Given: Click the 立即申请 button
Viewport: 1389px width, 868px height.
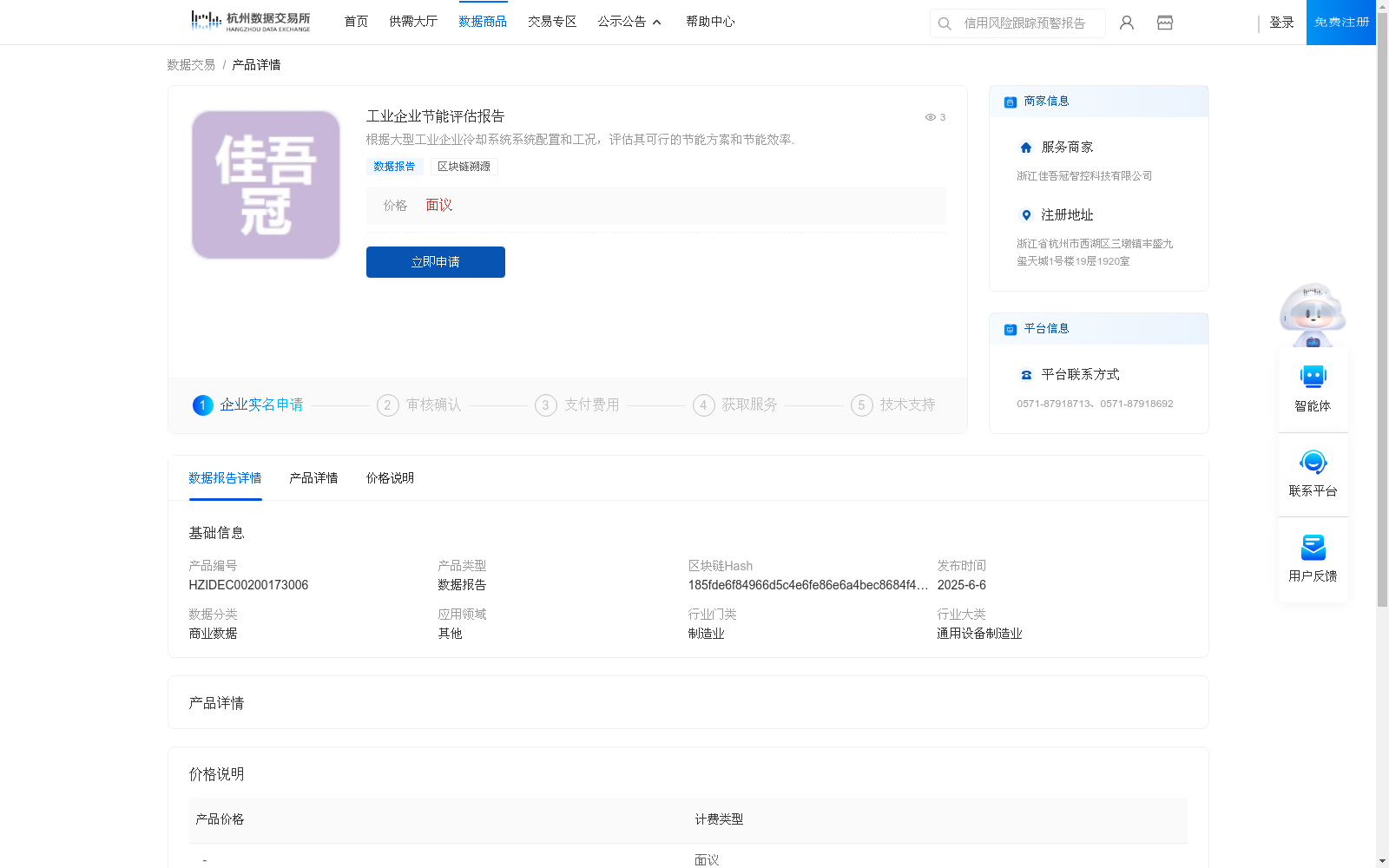Looking at the screenshot, I should point(436,262).
